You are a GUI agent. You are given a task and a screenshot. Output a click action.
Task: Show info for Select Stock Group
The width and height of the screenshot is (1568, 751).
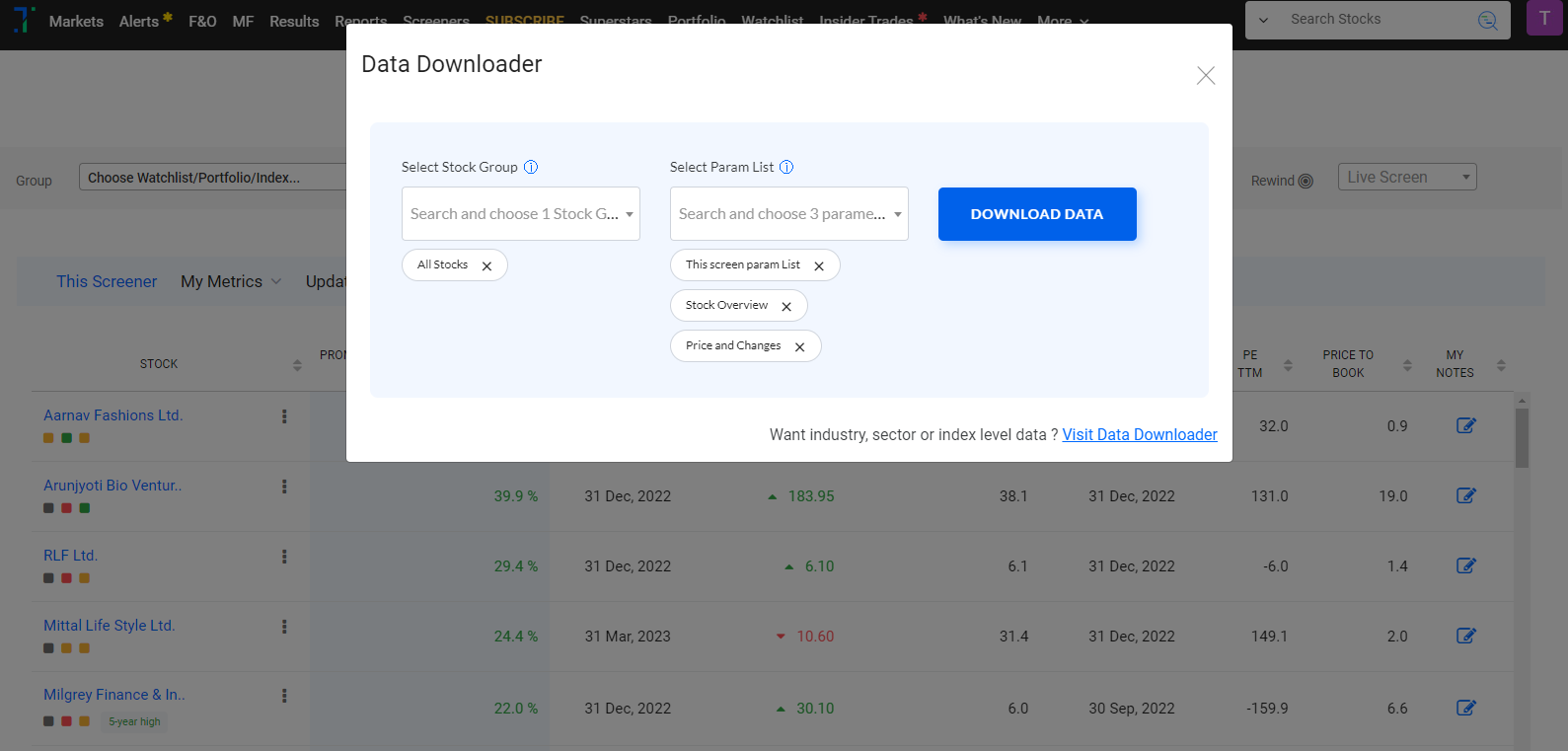click(531, 167)
